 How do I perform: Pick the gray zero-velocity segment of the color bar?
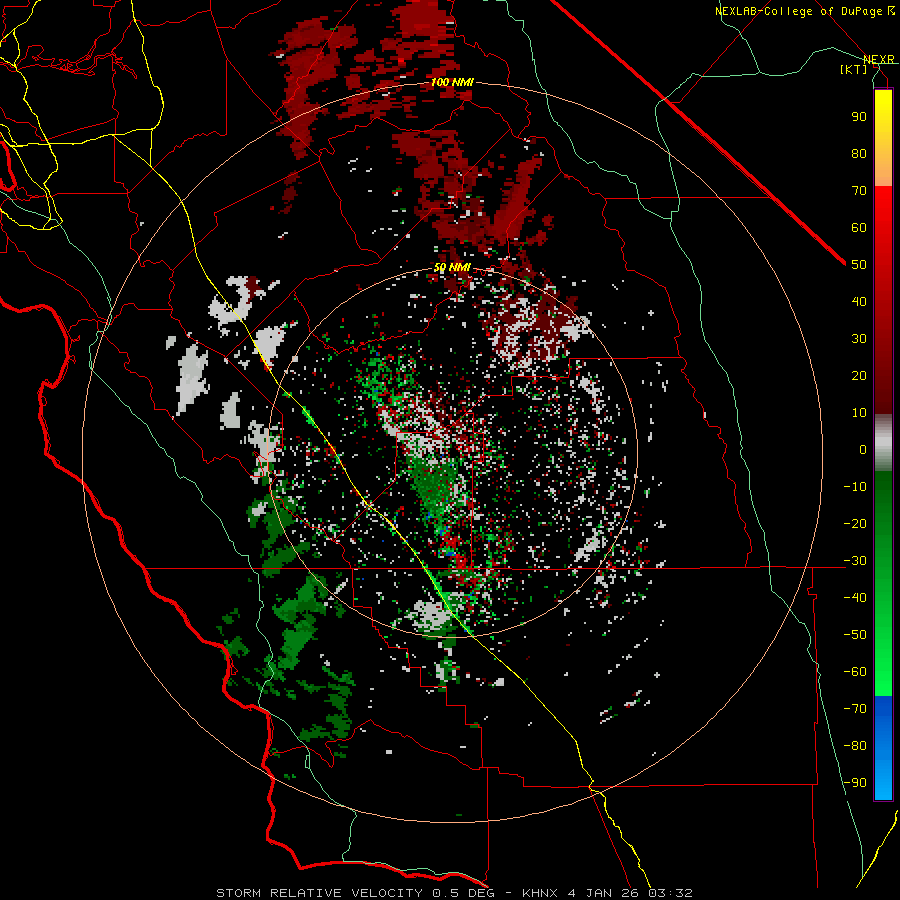click(883, 443)
